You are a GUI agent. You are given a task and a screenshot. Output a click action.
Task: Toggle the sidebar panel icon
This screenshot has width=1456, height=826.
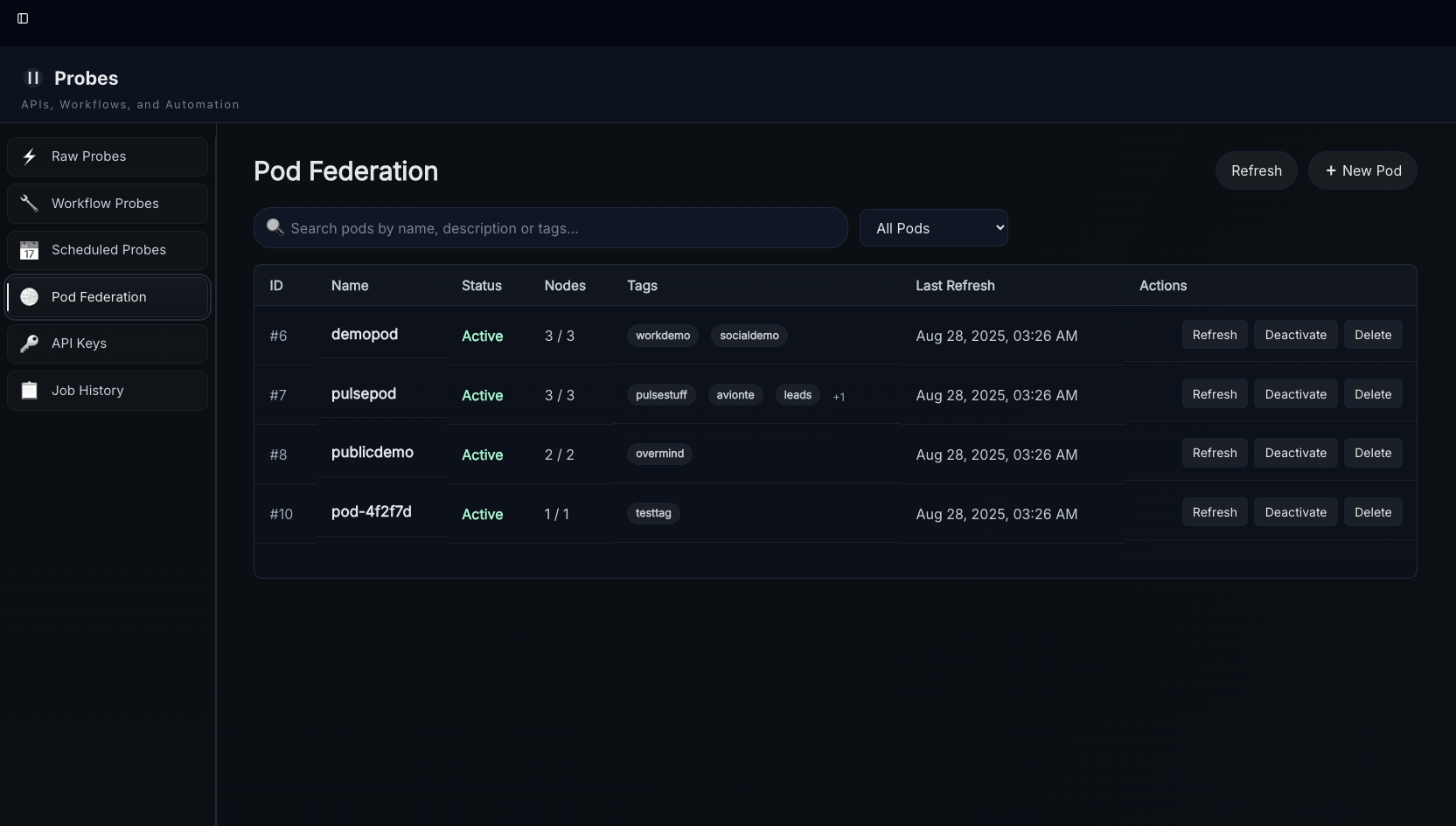pos(23,18)
